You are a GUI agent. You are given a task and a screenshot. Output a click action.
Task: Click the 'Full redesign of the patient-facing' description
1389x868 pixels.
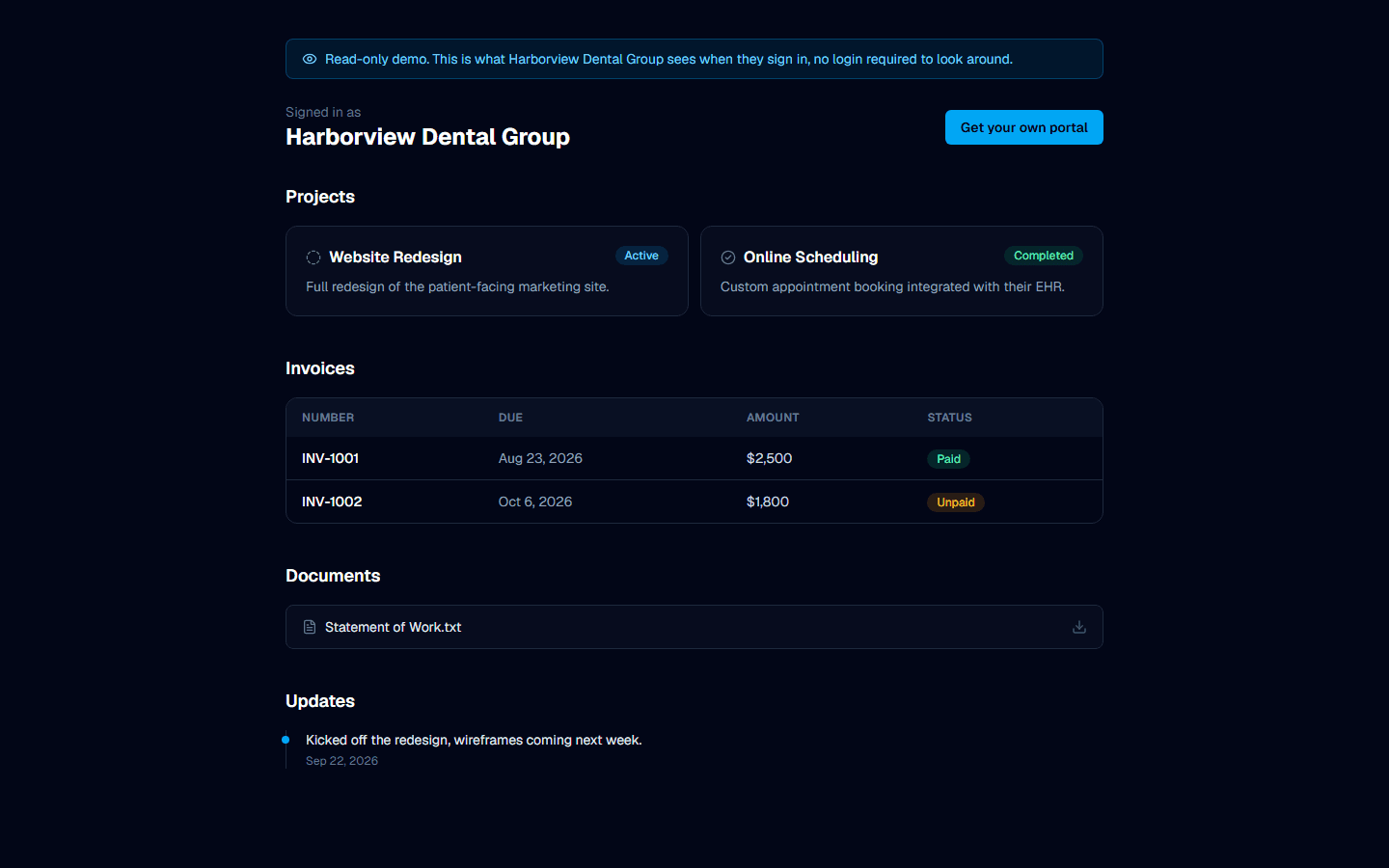coord(457,286)
